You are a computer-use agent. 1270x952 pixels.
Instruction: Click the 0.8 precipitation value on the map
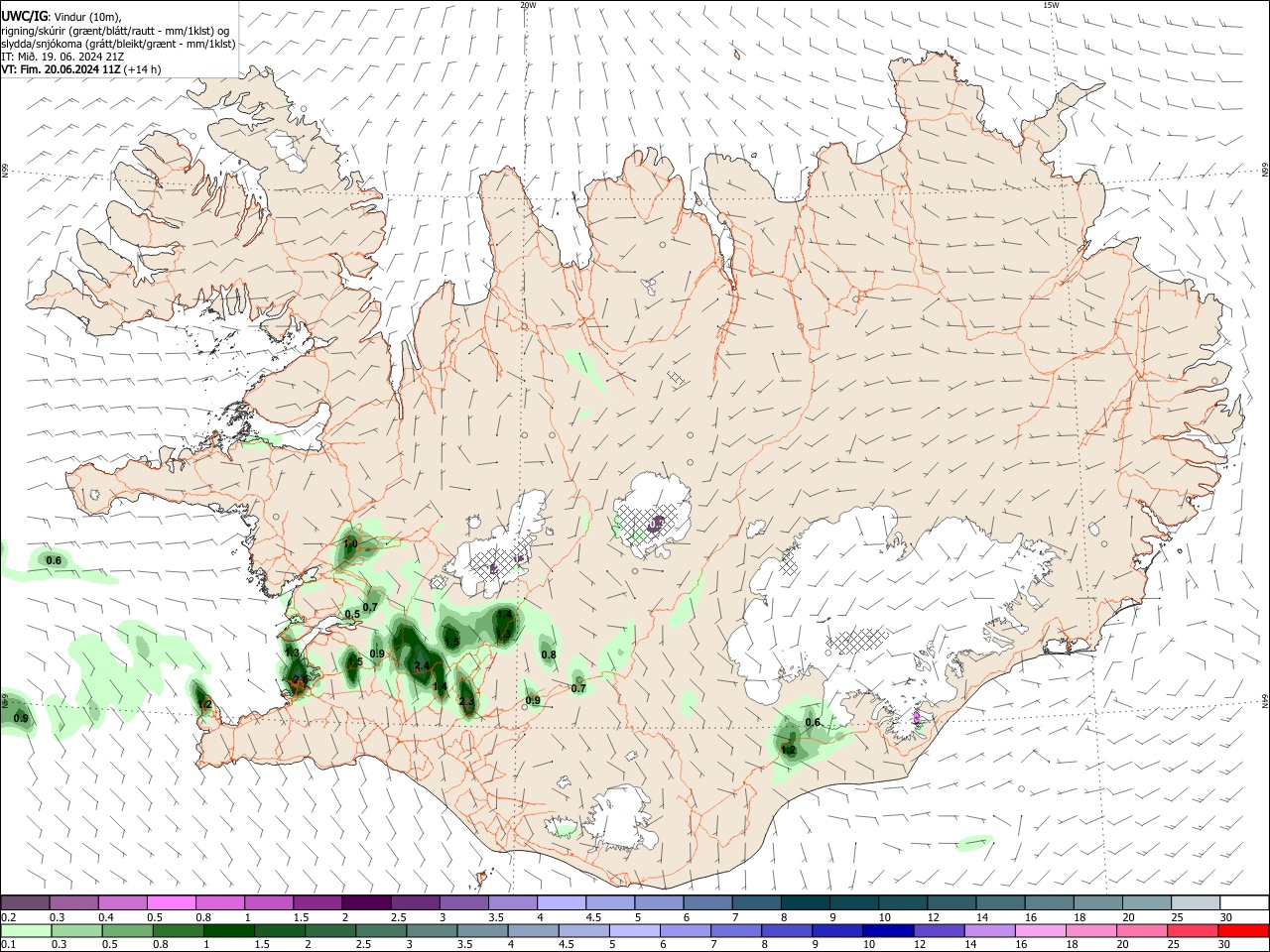coord(549,654)
